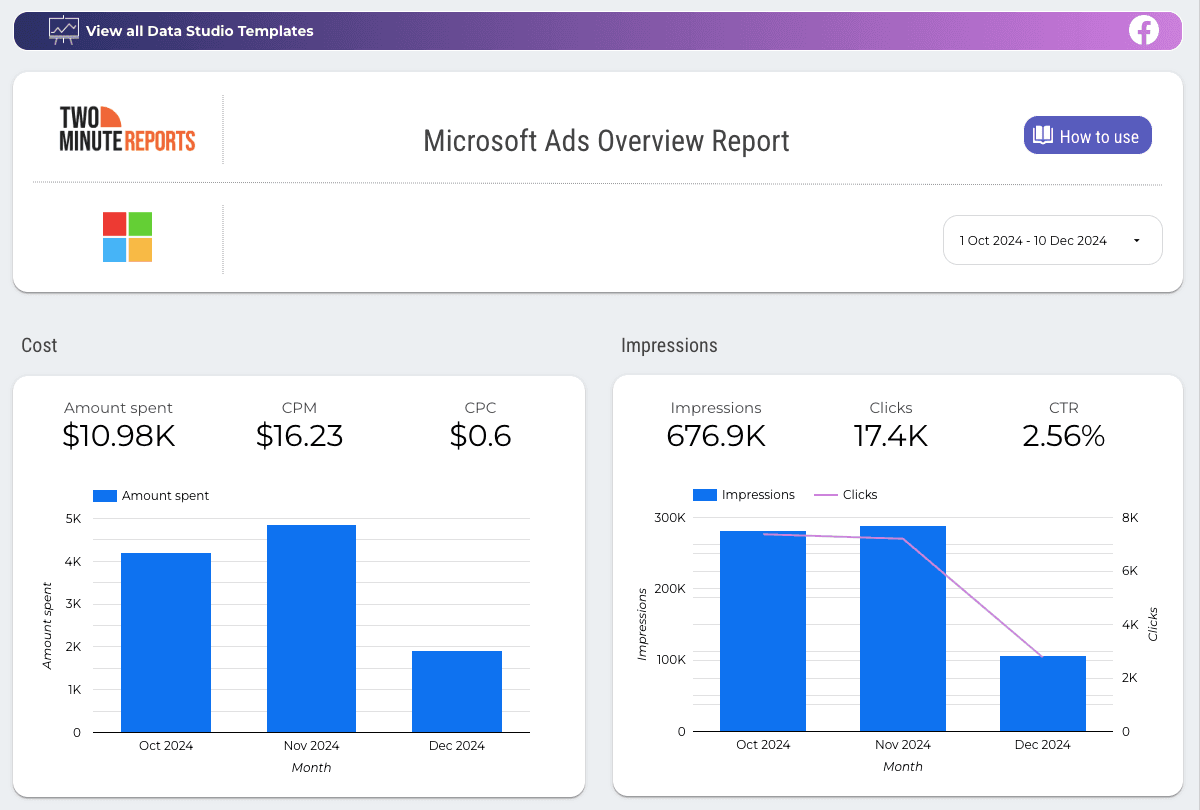The width and height of the screenshot is (1200, 810).
Task: Select the Impressions section header
Action: click(x=670, y=345)
